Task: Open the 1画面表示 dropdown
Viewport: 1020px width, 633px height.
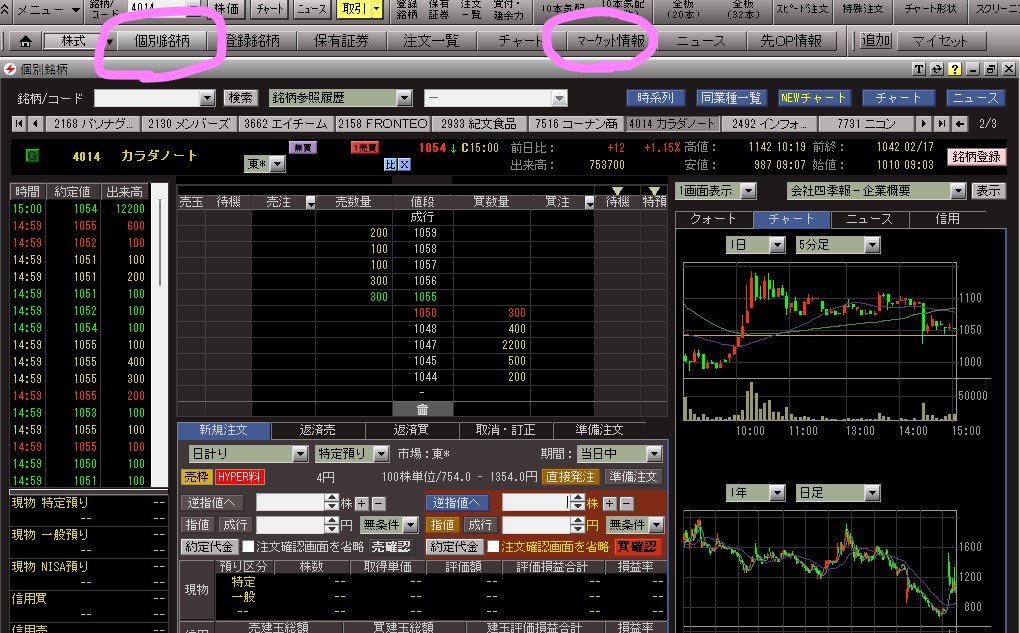Action: tap(716, 191)
